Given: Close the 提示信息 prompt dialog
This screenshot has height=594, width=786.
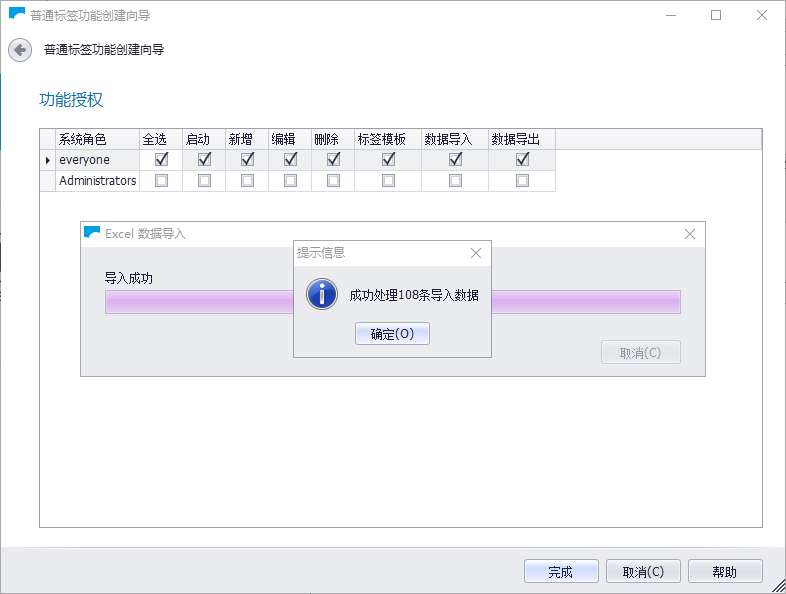Looking at the screenshot, I should tap(476, 253).
